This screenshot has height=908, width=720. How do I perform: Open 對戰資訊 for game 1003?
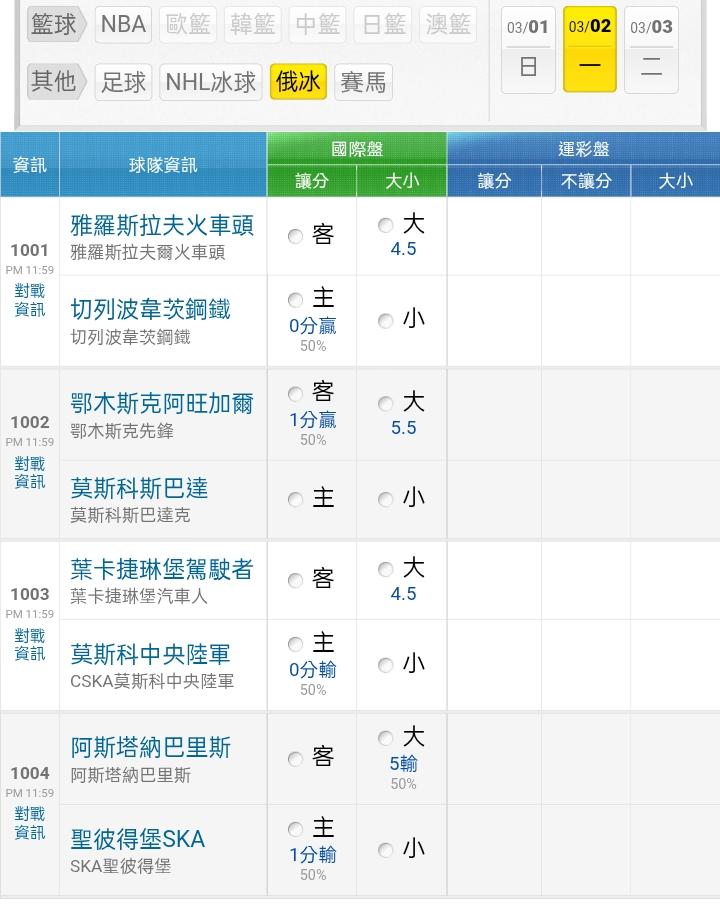30,644
